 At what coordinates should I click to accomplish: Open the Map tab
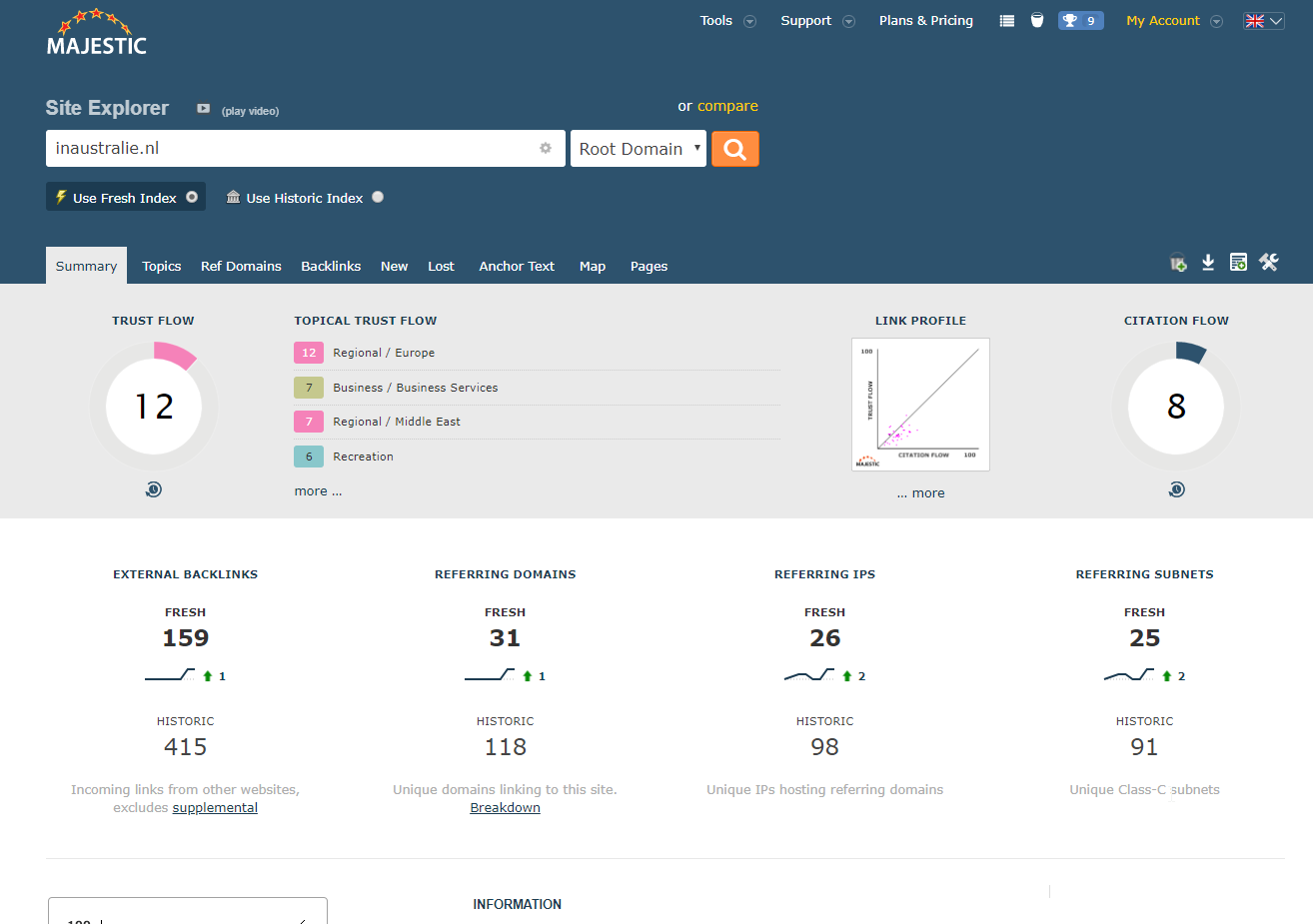[x=593, y=266]
